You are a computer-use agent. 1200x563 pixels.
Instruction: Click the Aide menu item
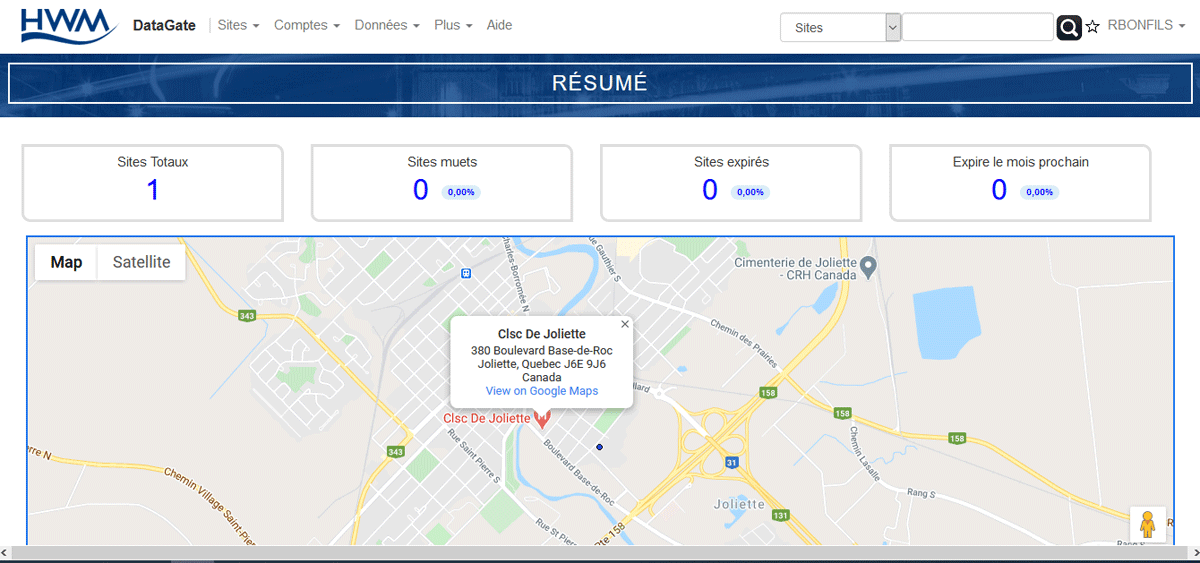(499, 25)
